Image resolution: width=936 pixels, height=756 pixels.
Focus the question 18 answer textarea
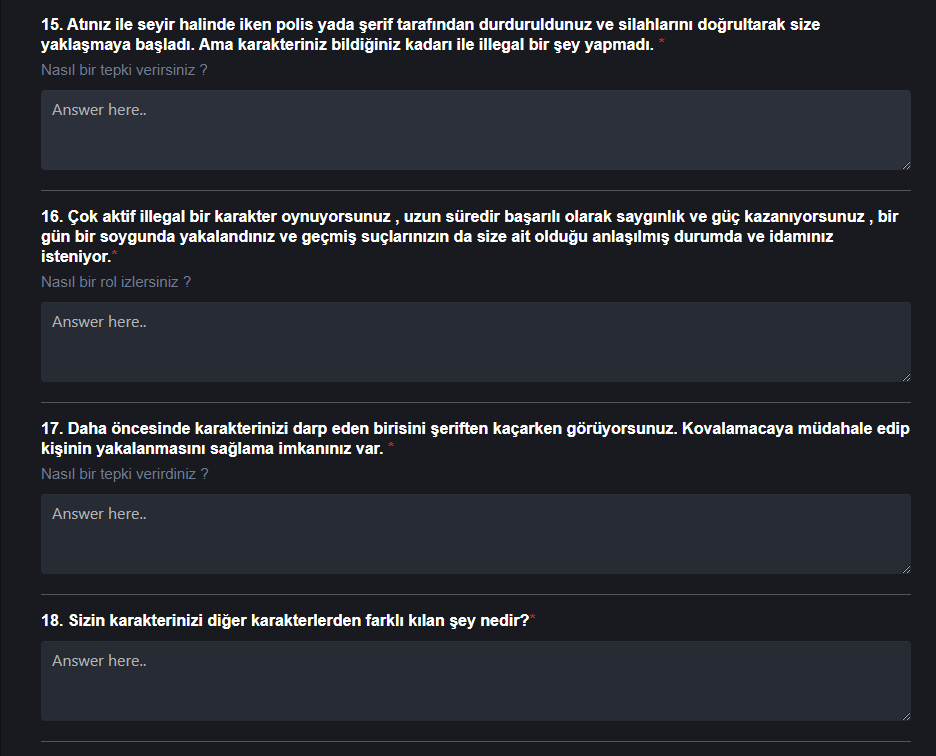pyautogui.click(x=476, y=681)
